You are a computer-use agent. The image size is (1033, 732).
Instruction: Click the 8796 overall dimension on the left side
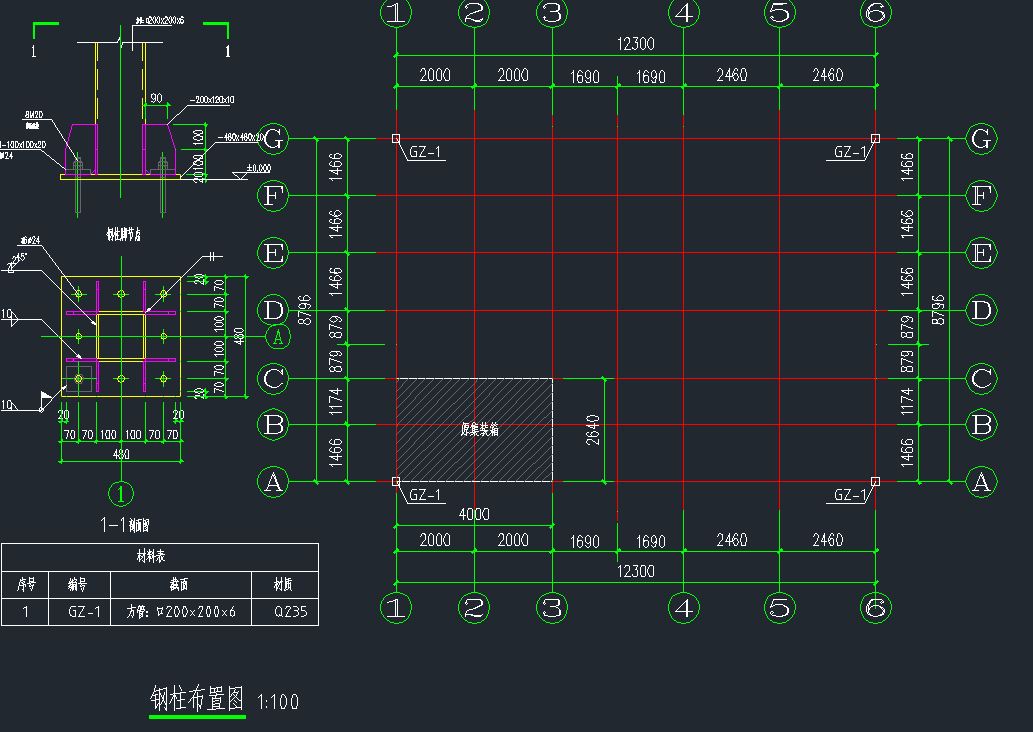coord(304,310)
